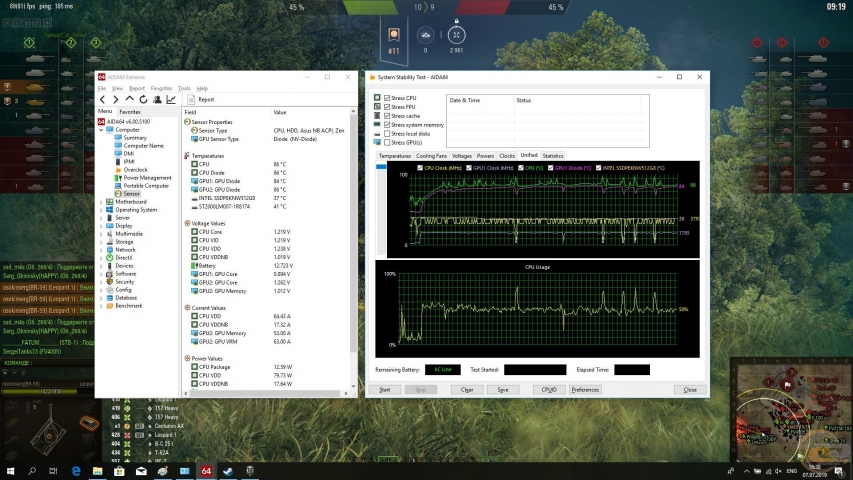Open File Explorer from taskbar
Viewport: 853px width, 480px height.
(x=97, y=471)
